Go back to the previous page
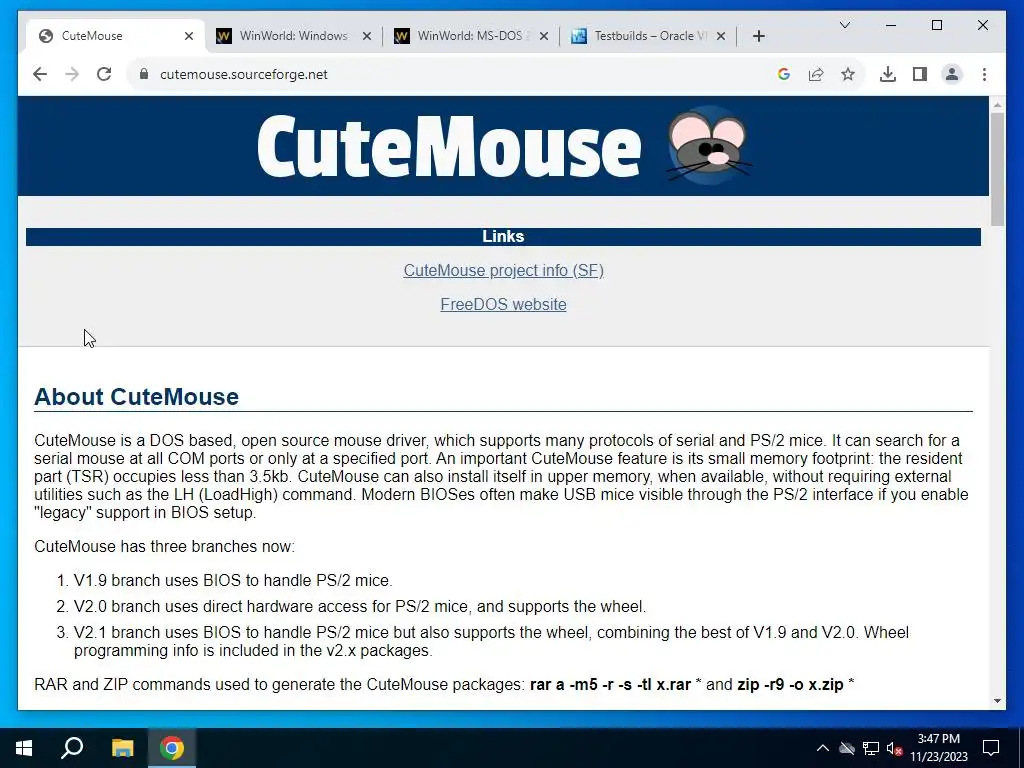The width and height of the screenshot is (1024, 768). pyautogui.click(x=40, y=74)
